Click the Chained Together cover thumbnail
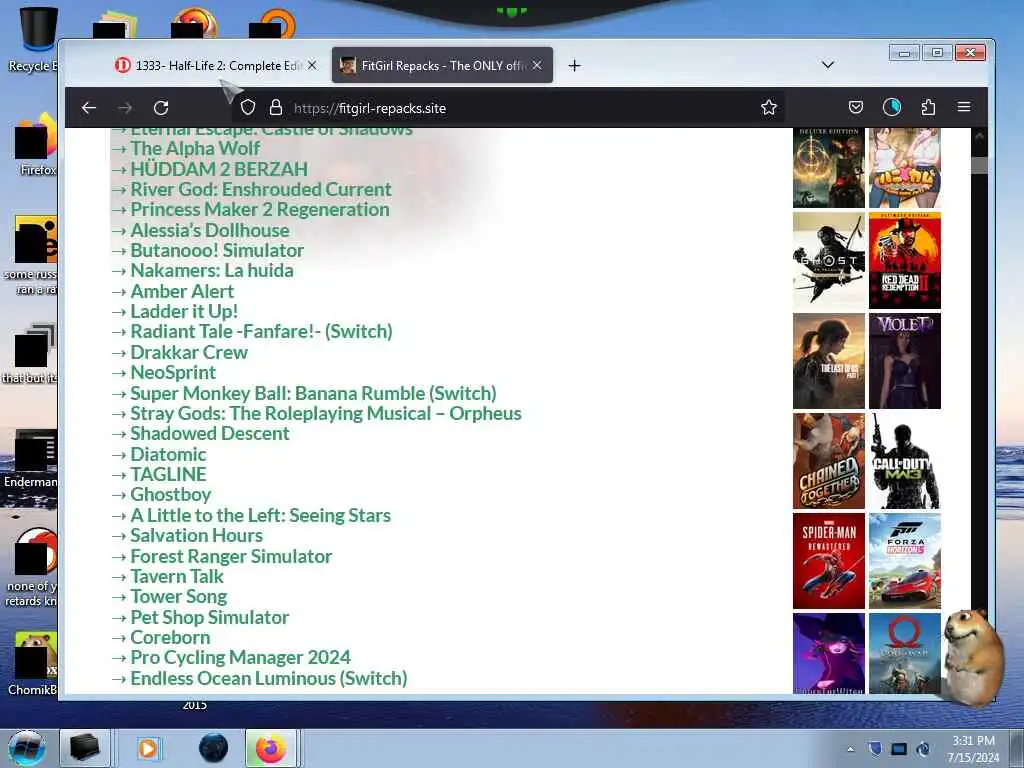 [x=829, y=461]
